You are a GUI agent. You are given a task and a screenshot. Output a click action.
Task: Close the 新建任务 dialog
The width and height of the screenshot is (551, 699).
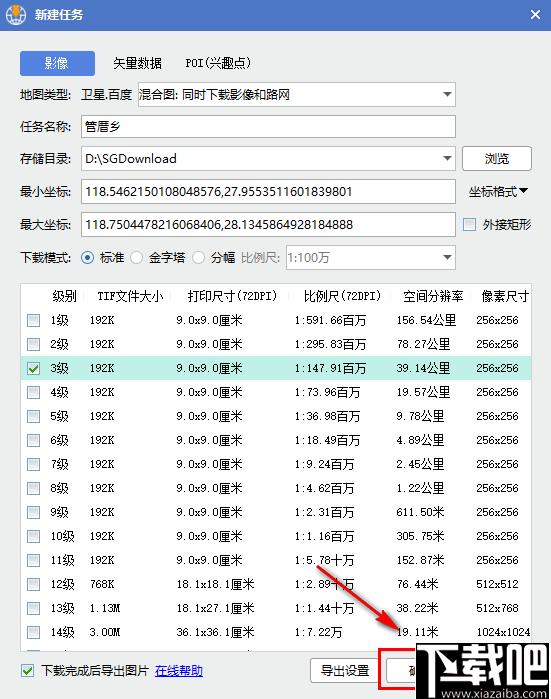coord(535,15)
